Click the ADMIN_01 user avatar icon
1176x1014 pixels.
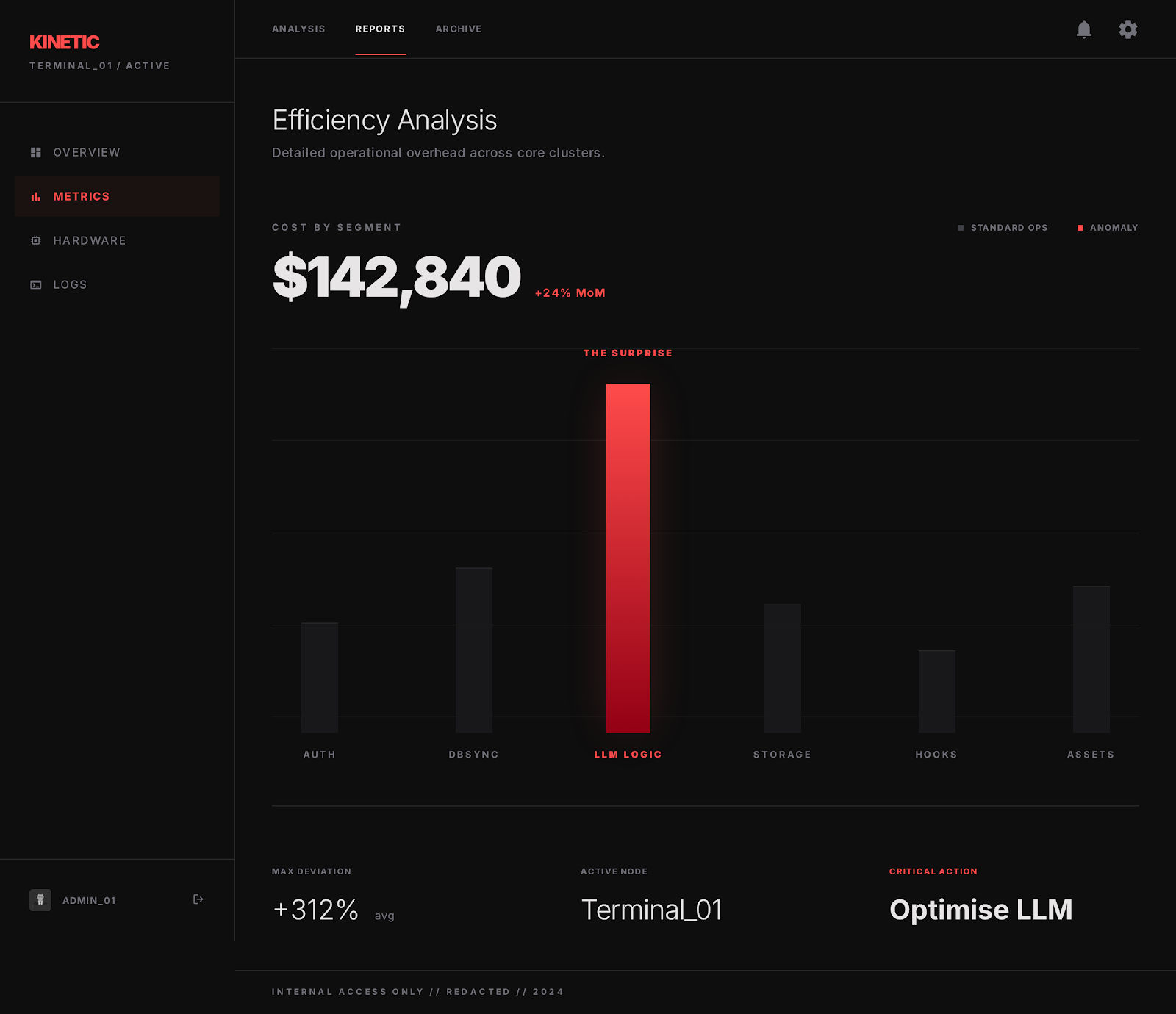click(x=40, y=899)
